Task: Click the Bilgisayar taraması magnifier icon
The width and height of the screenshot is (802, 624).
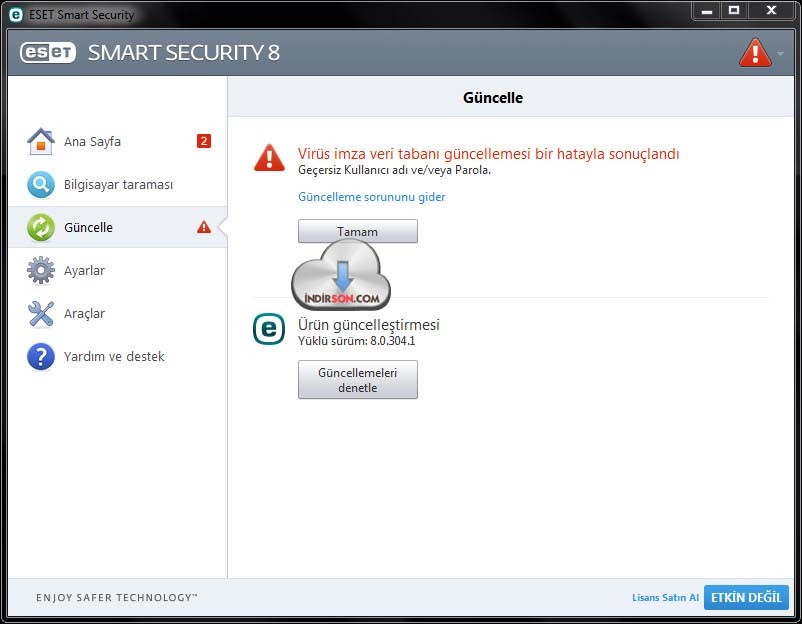Action: pyautogui.click(x=41, y=184)
